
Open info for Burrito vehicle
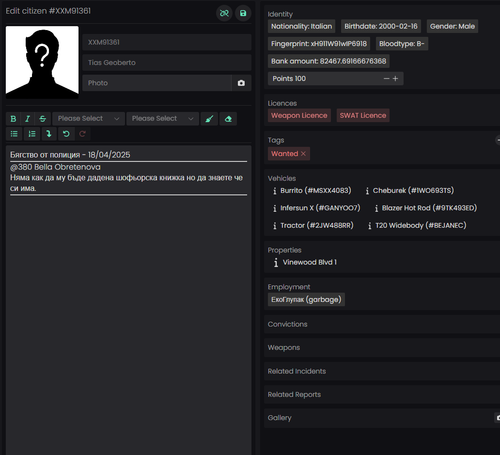pyautogui.click(x=275, y=191)
